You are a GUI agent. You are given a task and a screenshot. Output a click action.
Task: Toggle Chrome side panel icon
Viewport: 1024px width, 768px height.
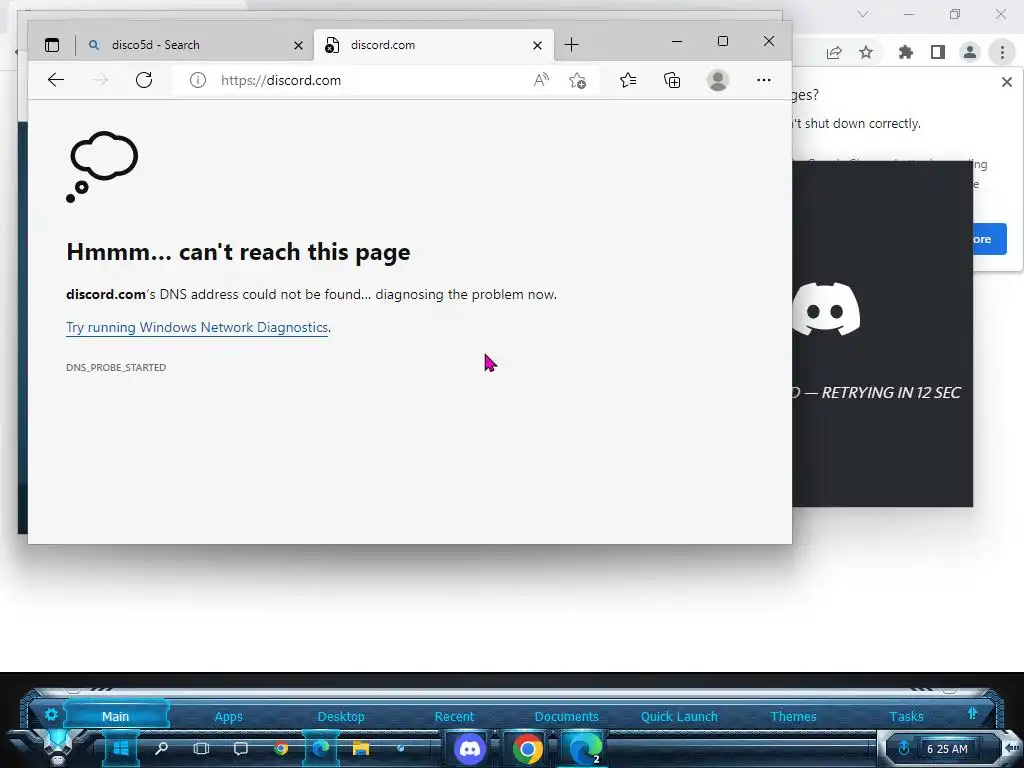[938, 52]
